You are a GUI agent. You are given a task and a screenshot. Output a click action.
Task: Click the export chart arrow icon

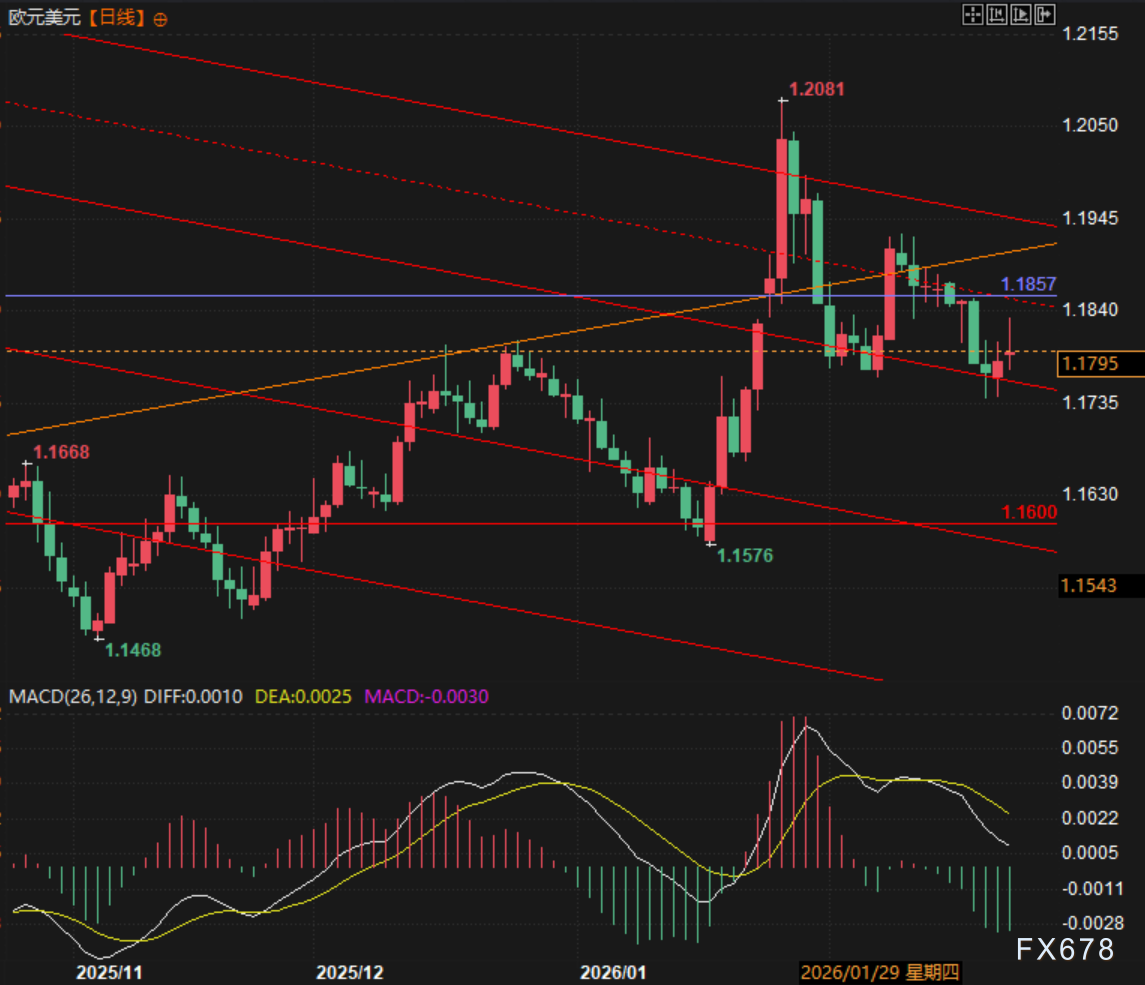[x=1045, y=15]
